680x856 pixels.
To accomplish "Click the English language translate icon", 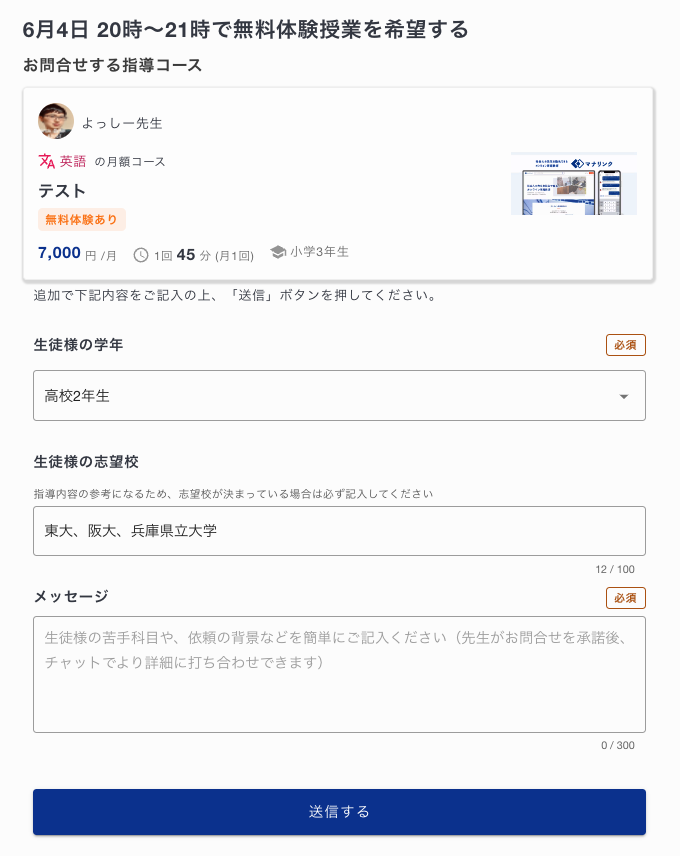I will pyautogui.click(x=47, y=161).
